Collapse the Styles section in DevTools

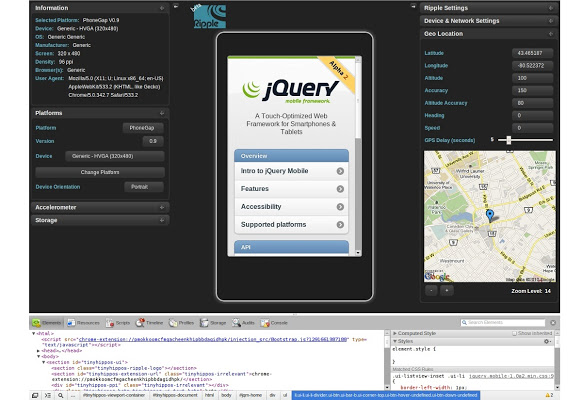[395, 341]
